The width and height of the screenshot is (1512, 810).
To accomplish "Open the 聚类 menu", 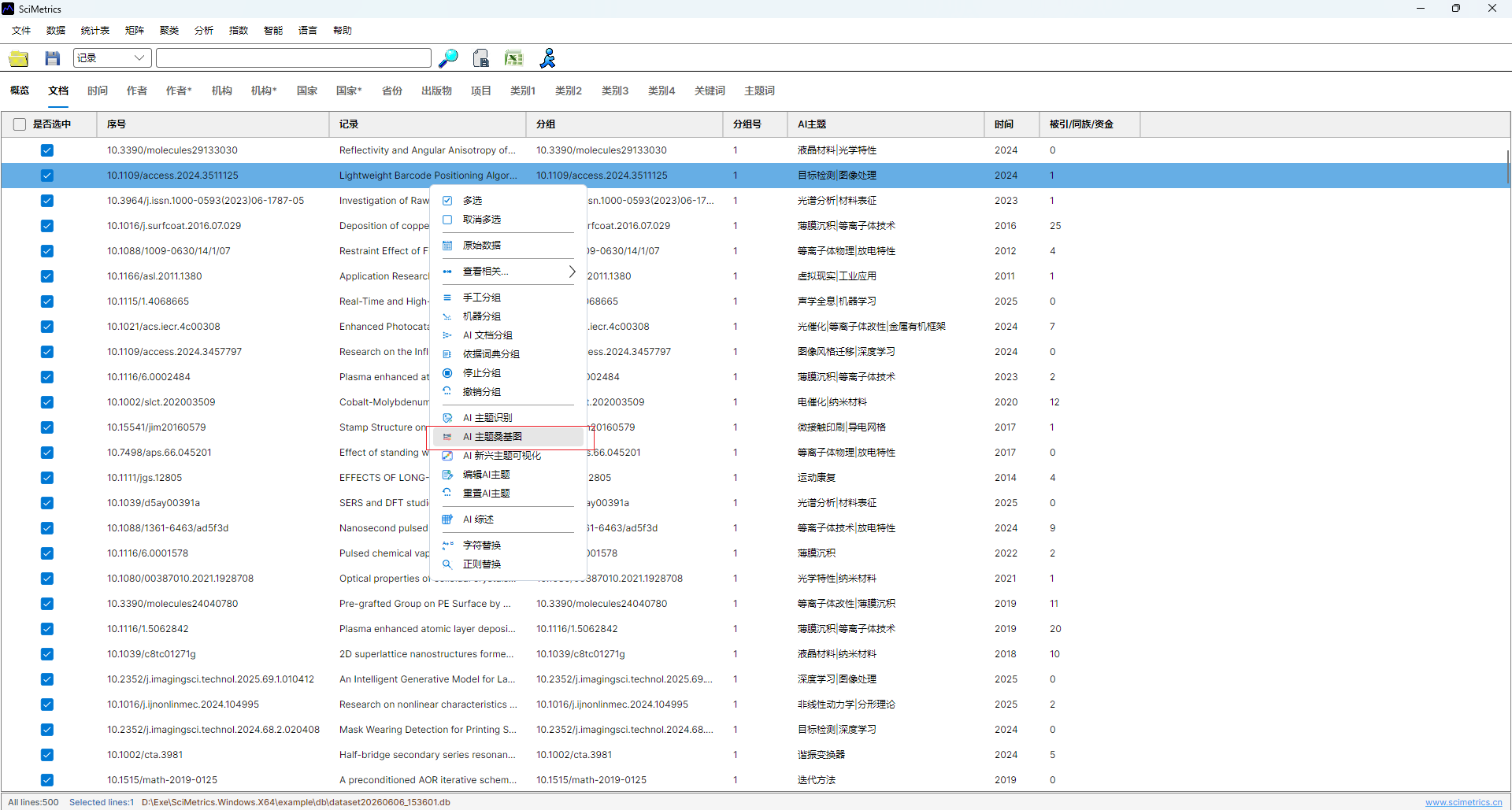I will 169,31.
